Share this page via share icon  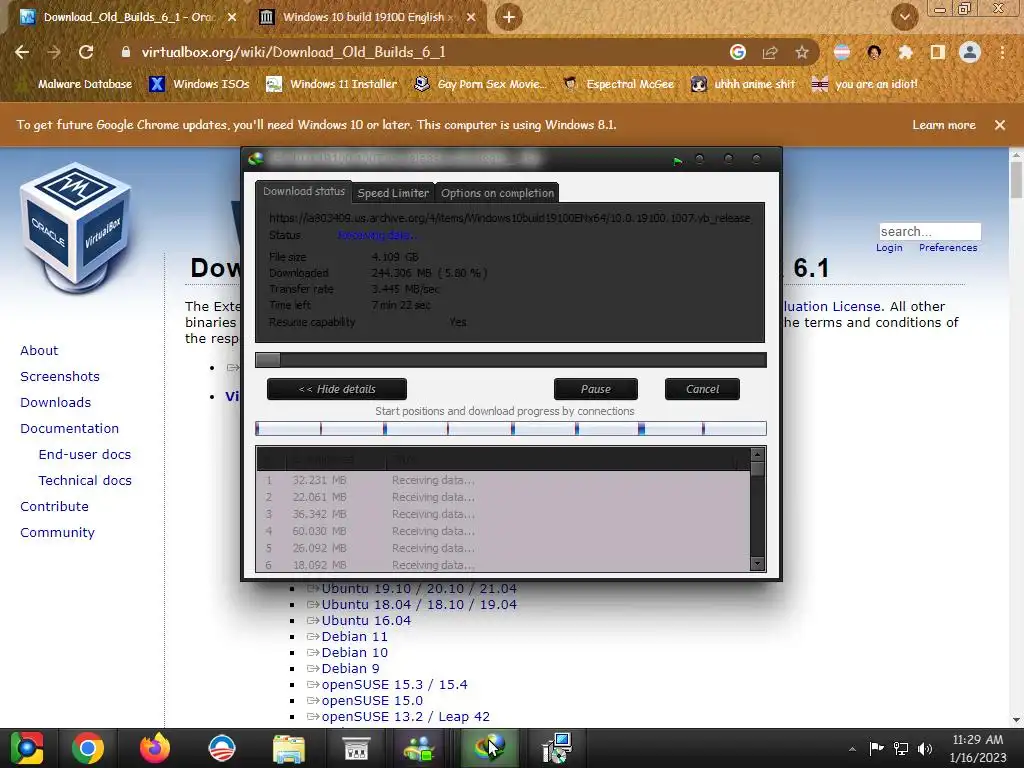coord(770,52)
